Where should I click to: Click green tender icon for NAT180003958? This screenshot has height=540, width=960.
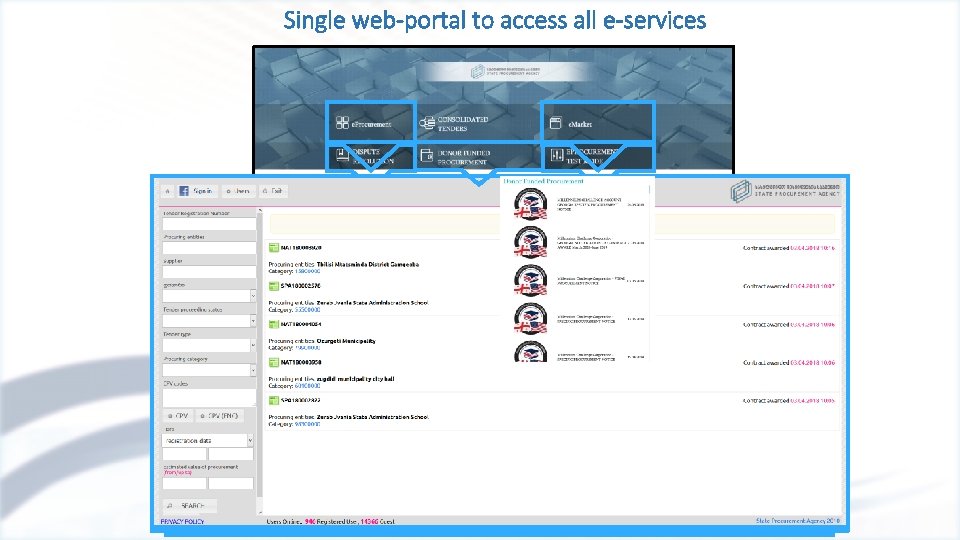click(274, 362)
